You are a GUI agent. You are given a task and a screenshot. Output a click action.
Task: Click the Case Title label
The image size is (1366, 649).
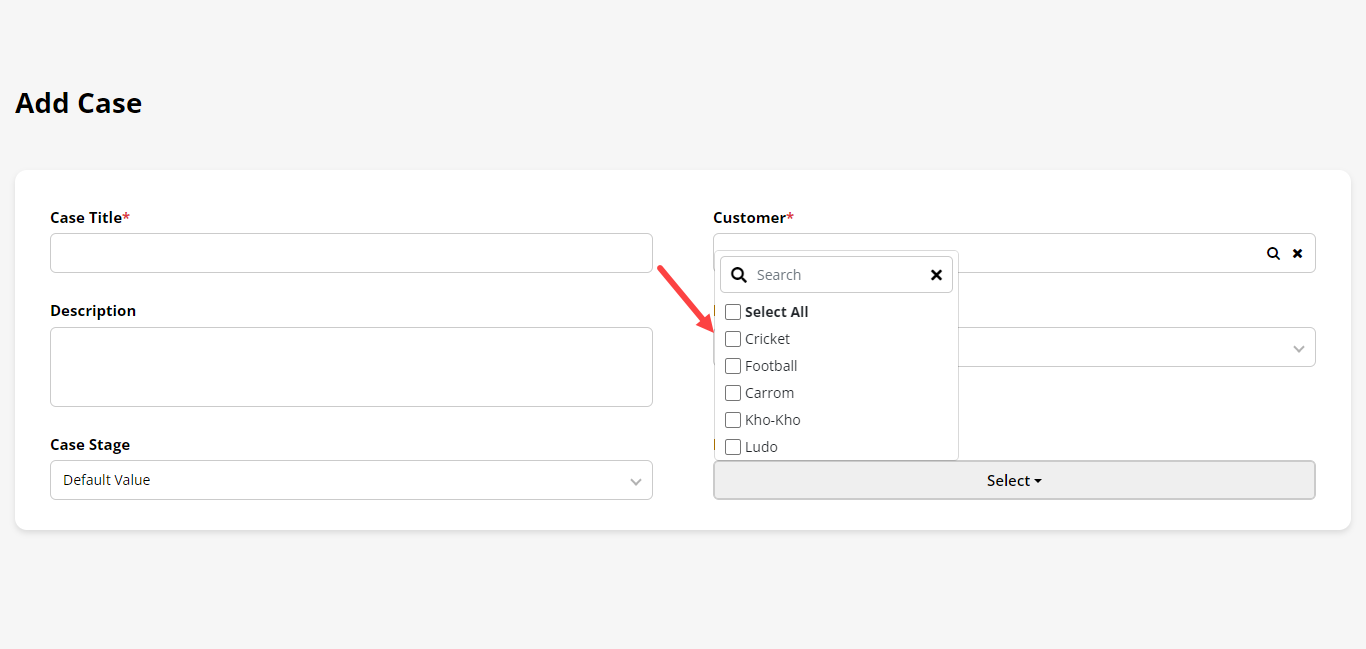point(86,218)
